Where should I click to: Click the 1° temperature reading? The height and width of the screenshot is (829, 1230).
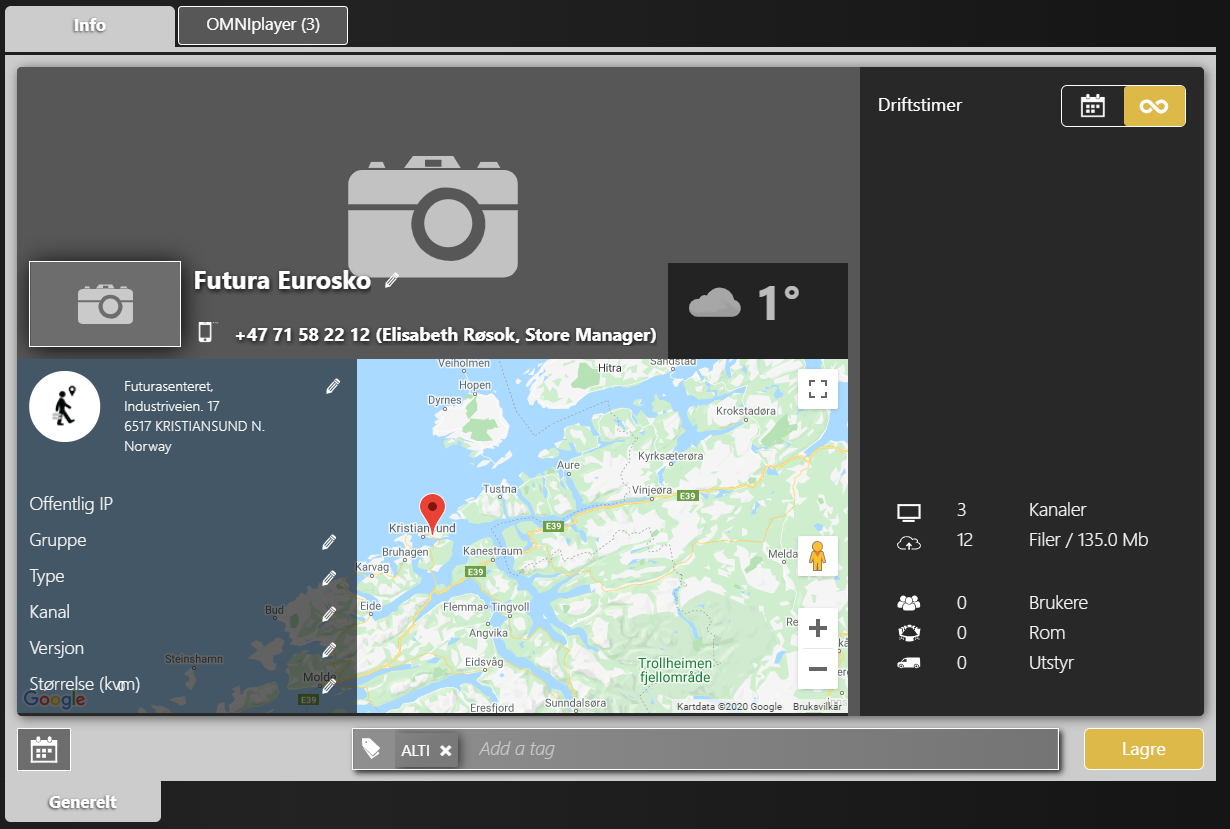pyautogui.click(x=778, y=303)
